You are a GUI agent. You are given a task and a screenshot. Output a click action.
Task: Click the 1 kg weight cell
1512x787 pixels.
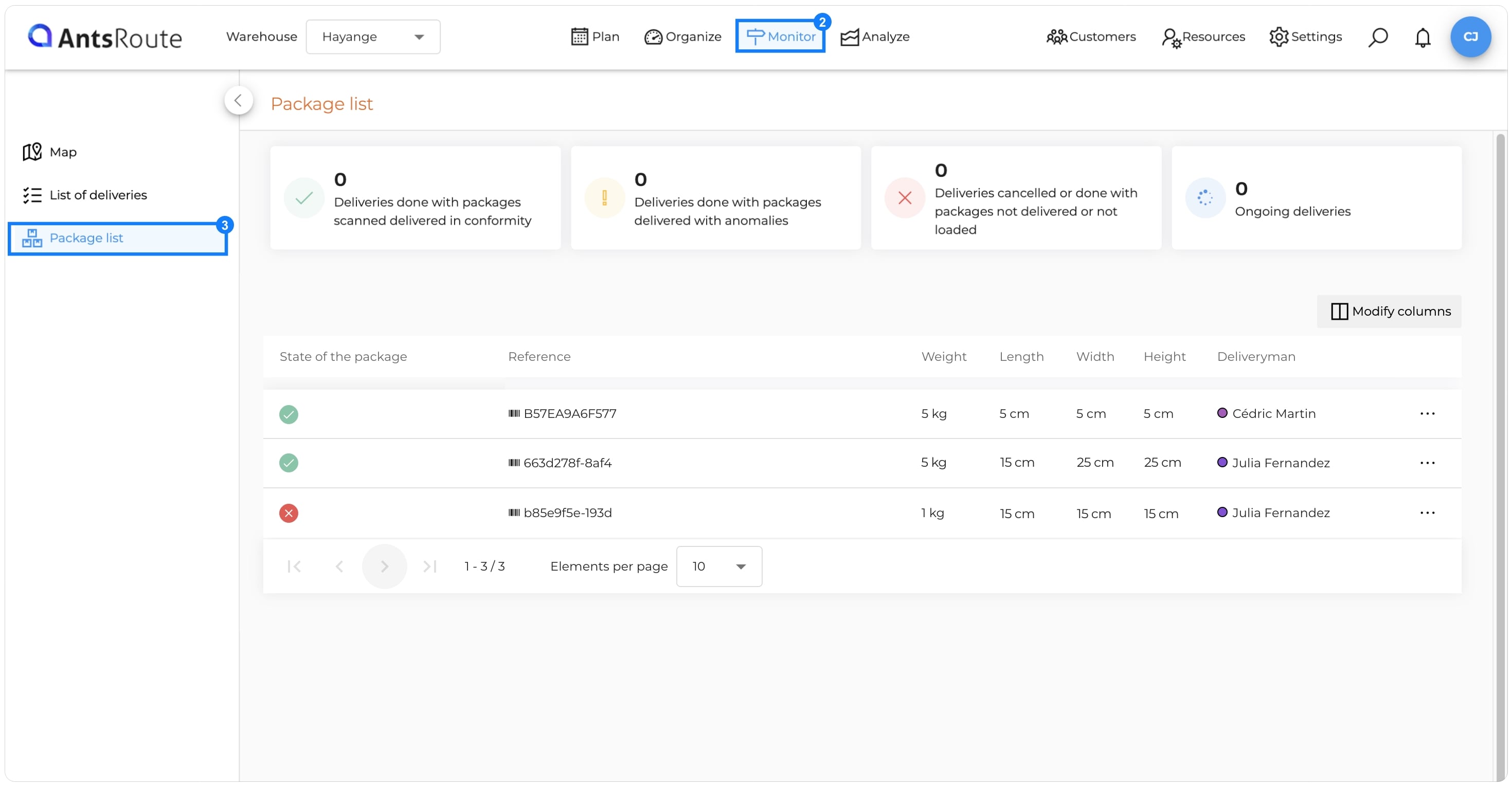(933, 513)
